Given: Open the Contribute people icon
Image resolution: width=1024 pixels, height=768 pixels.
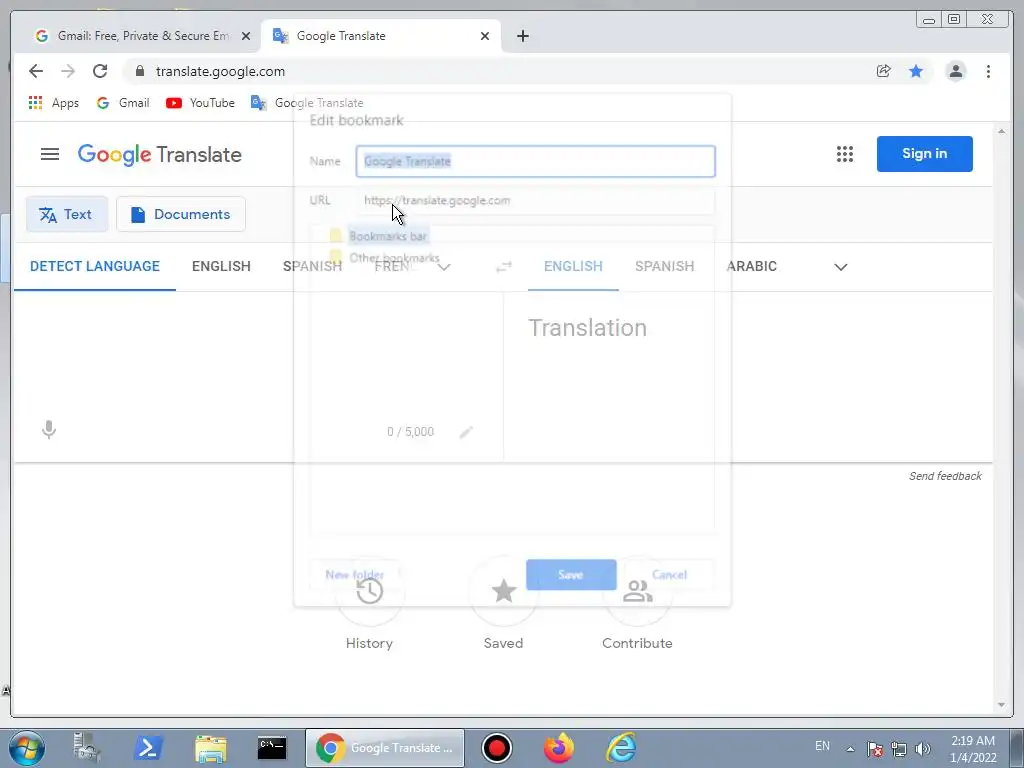Looking at the screenshot, I should (637, 592).
